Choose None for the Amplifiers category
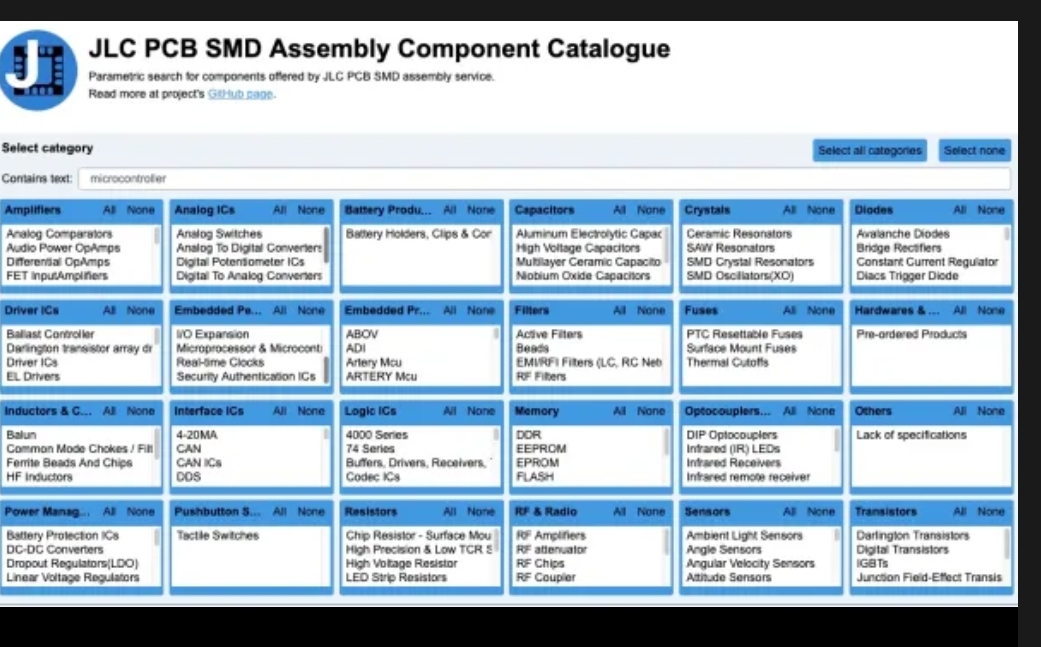The image size is (1041, 647). point(141,210)
